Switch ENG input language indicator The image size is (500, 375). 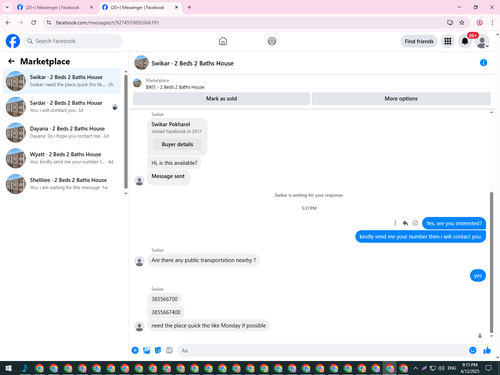[x=452, y=368]
